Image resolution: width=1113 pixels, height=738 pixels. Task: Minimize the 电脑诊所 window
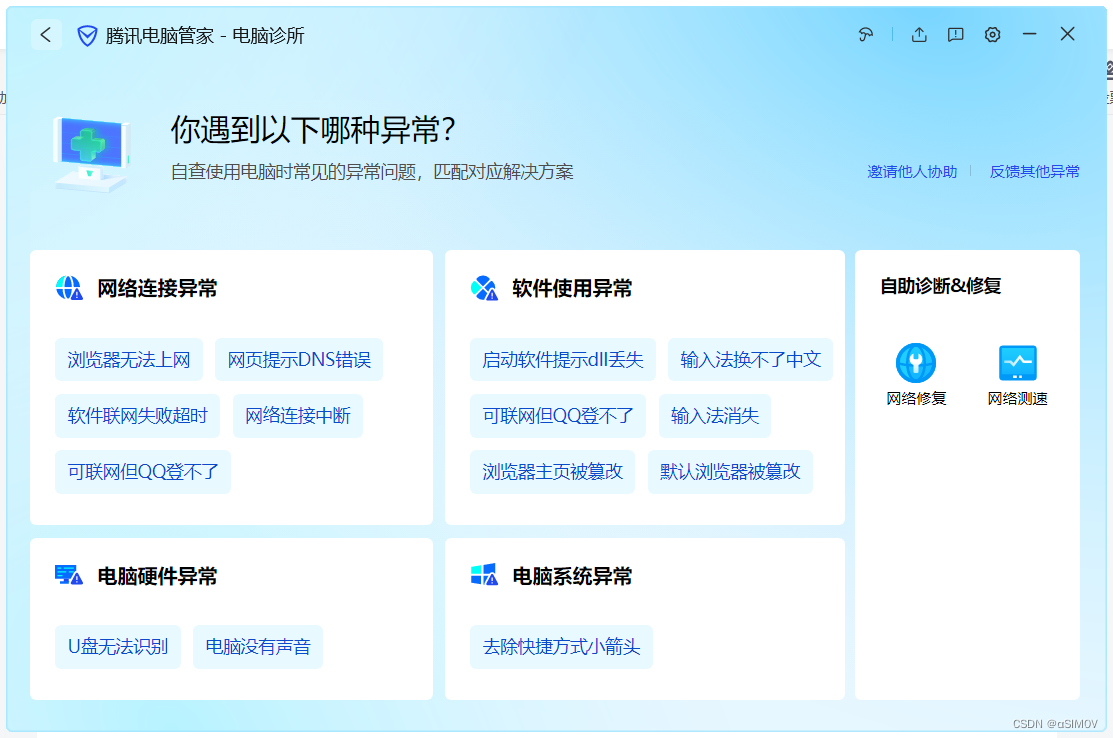(x=1029, y=34)
